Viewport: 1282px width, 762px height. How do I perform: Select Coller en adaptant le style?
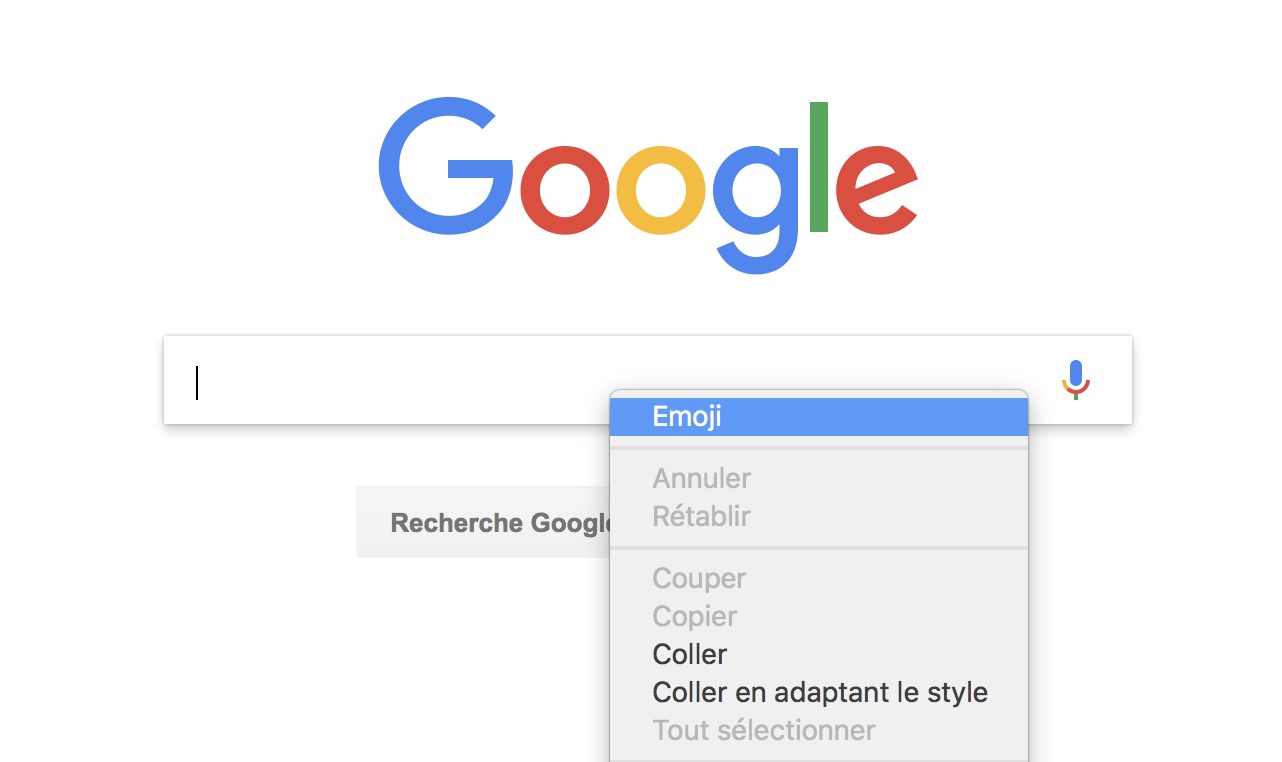819,692
